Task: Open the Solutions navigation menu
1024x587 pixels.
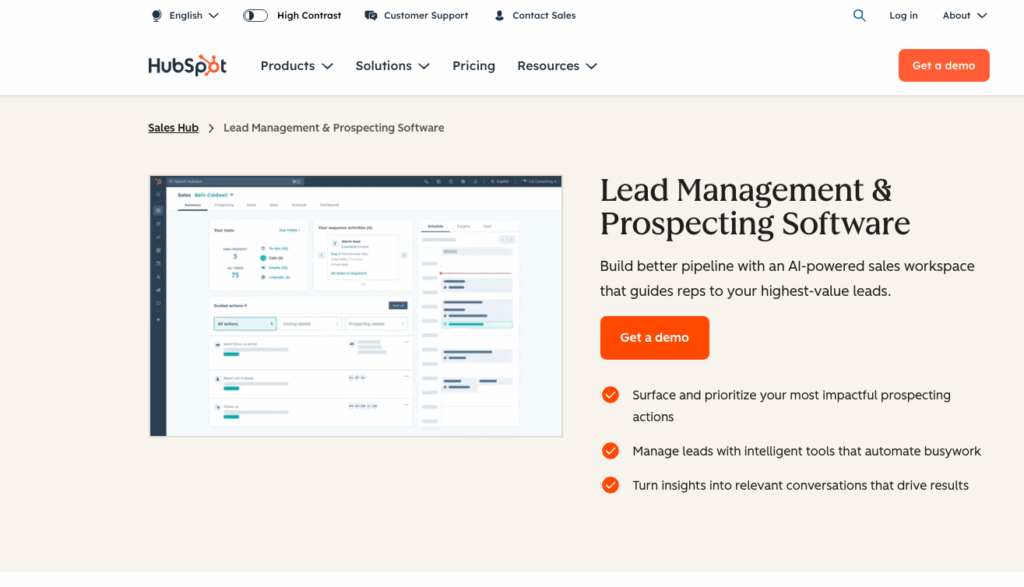Action: [392, 66]
